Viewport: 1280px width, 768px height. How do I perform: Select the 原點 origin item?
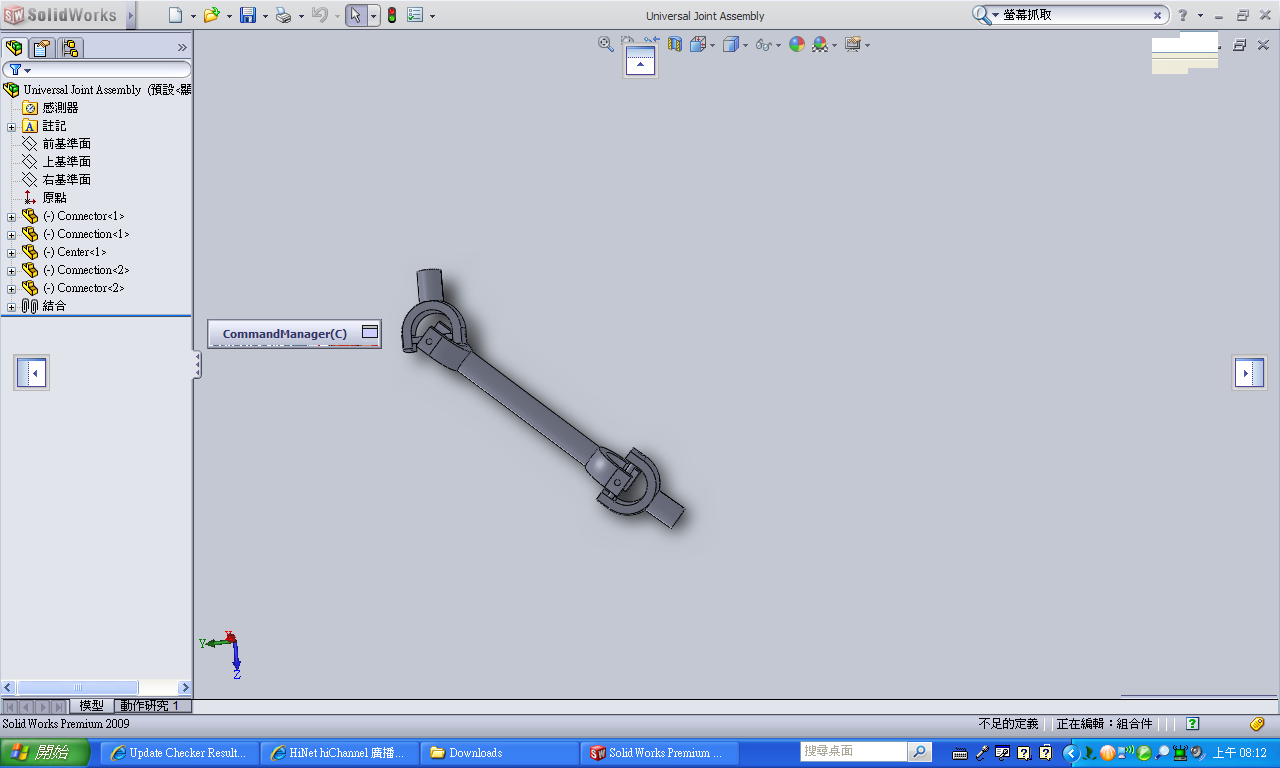tap(44, 198)
